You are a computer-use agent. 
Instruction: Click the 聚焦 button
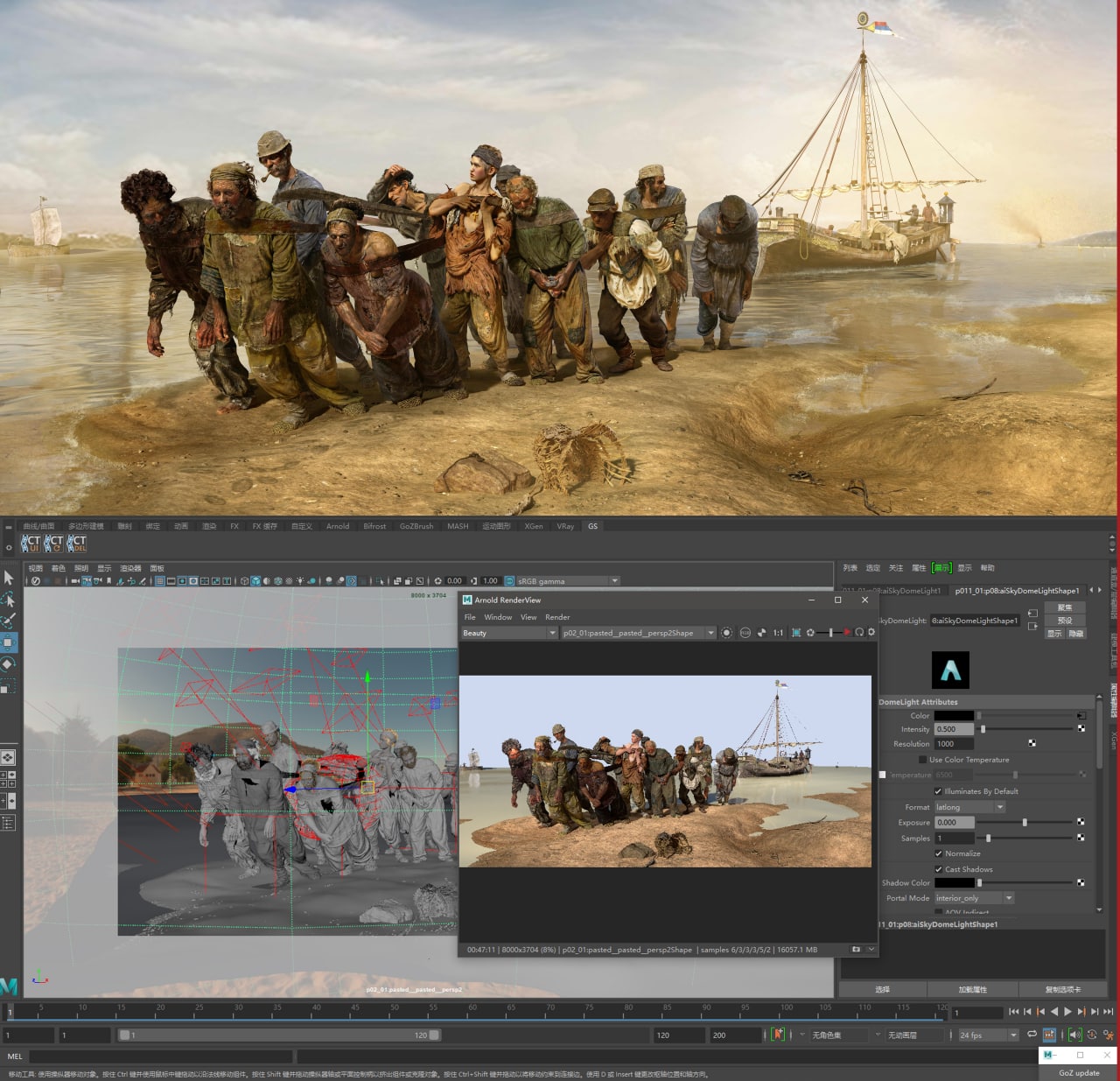click(x=1065, y=607)
